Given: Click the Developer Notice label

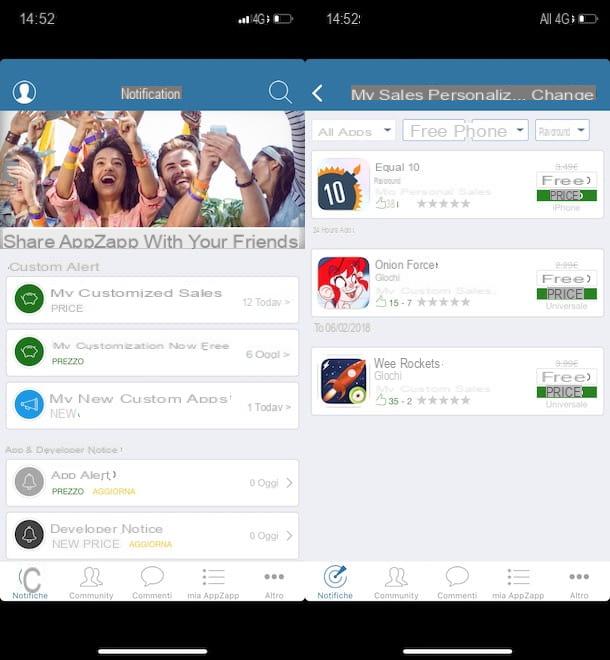Looking at the screenshot, I should pyautogui.click(x=107, y=529).
